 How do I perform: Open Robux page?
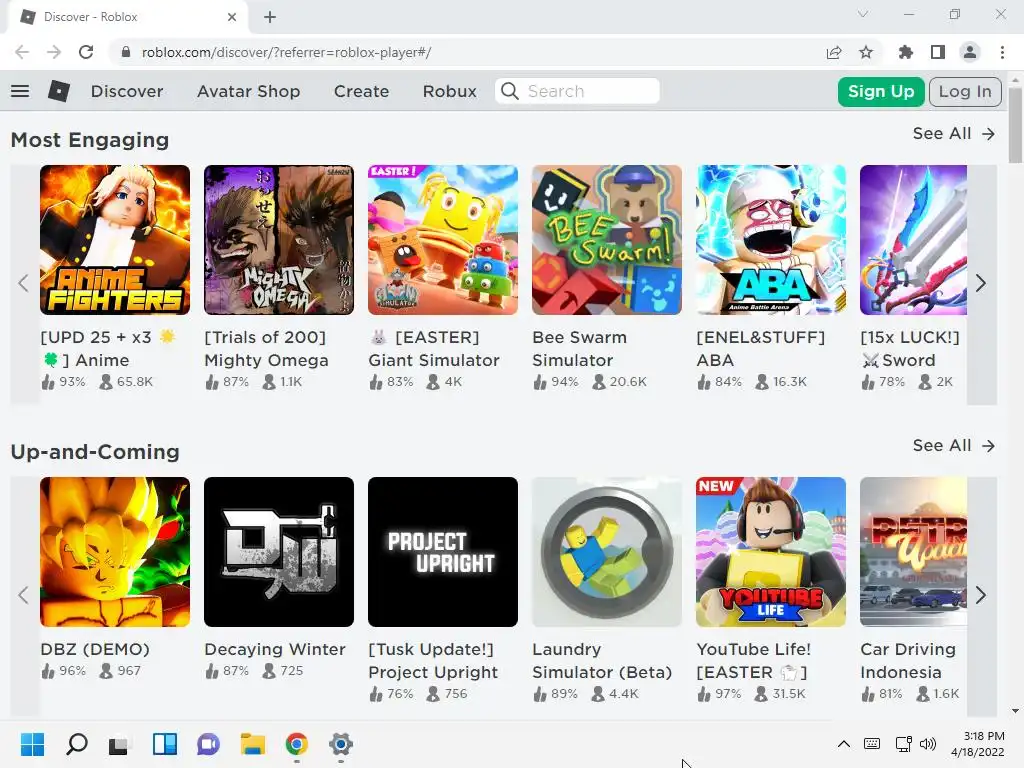click(449, 91)
